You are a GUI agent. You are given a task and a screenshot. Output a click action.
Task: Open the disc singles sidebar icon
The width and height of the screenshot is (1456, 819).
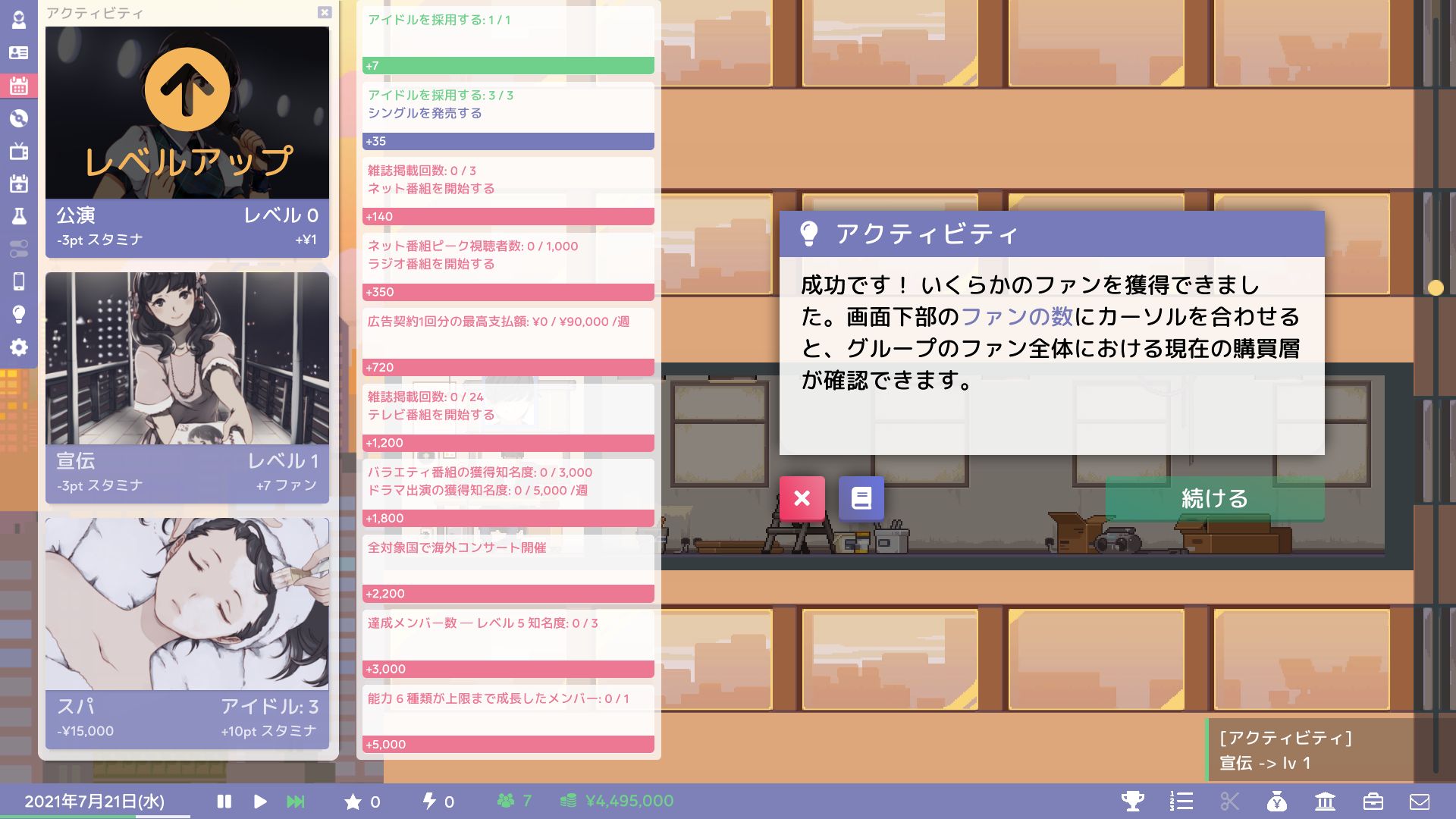pyautogui.click(x=18, y=118)
